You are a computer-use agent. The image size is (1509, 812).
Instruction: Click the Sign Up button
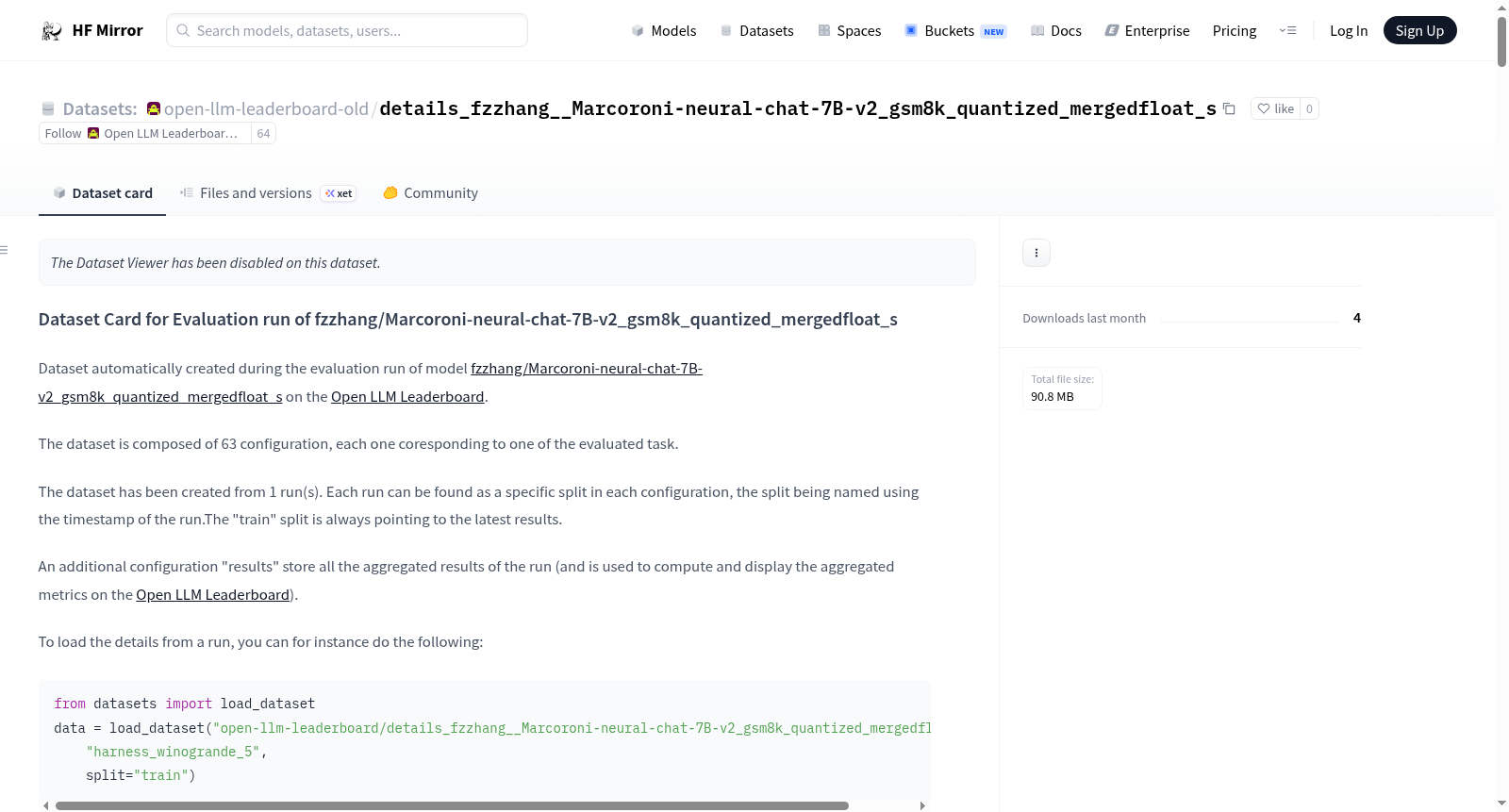point(1419,31)
